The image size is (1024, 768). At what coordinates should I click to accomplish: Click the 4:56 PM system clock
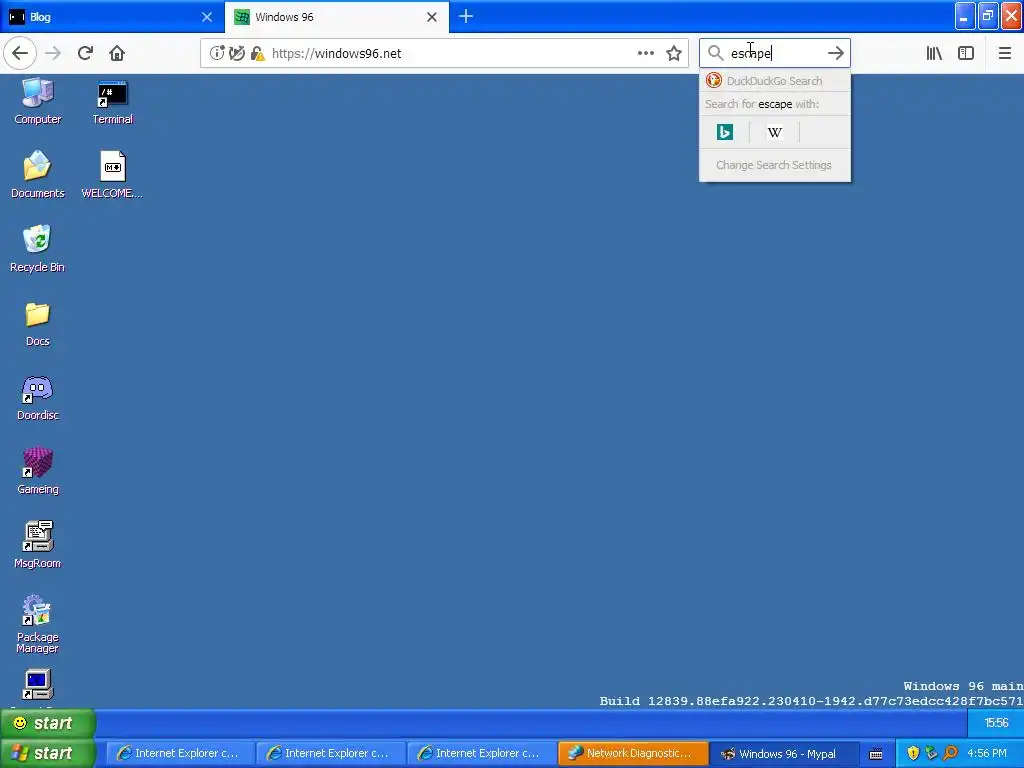[x=987, y=754]
